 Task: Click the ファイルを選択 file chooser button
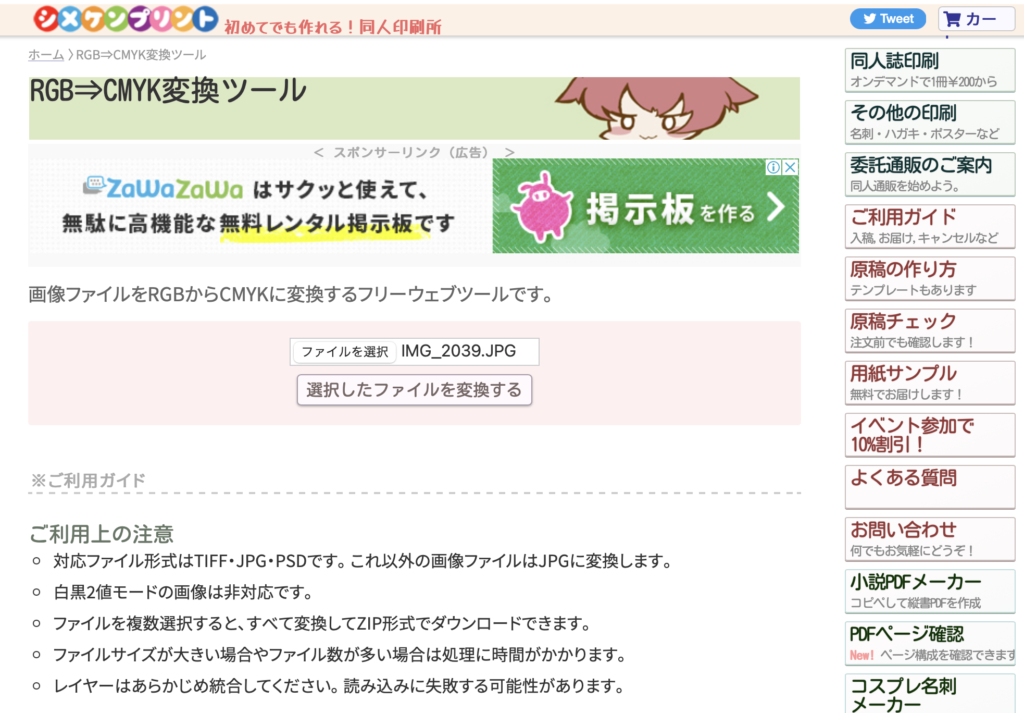[x=344, y=352]
